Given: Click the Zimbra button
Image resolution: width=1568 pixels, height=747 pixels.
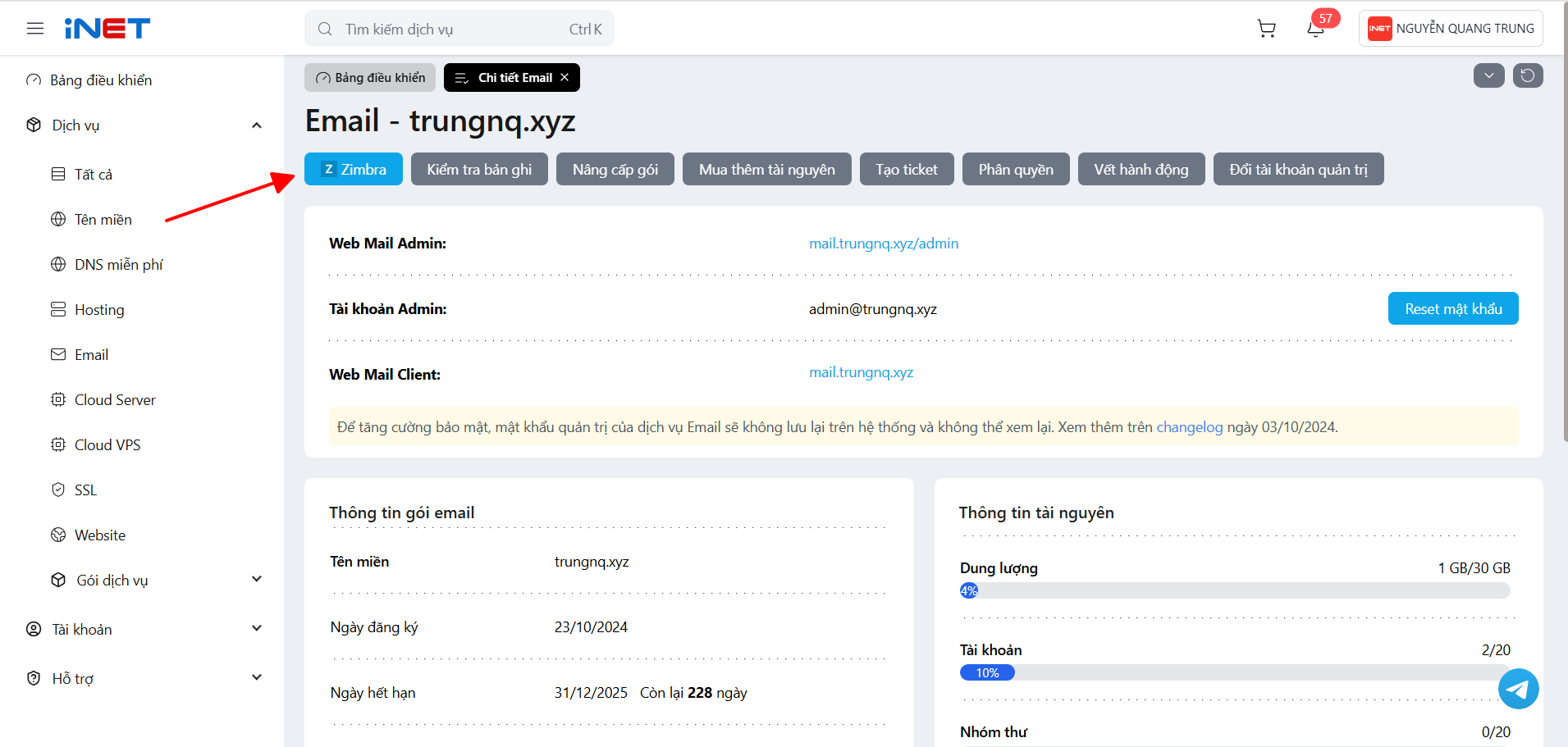Looking at the screenshot, I should (354, 169).
